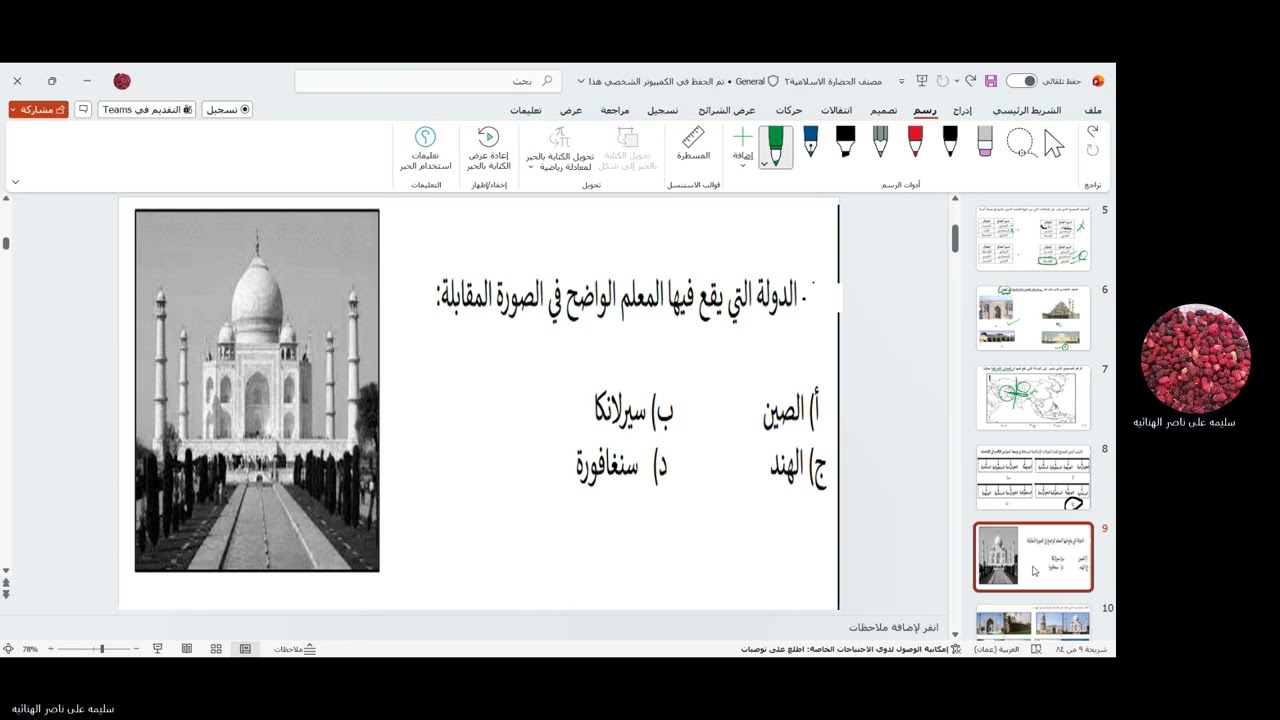The width and height of the screenshot is (1280, 720).
Task: Click the Add pen plus icon
Action: coord(743,137)
